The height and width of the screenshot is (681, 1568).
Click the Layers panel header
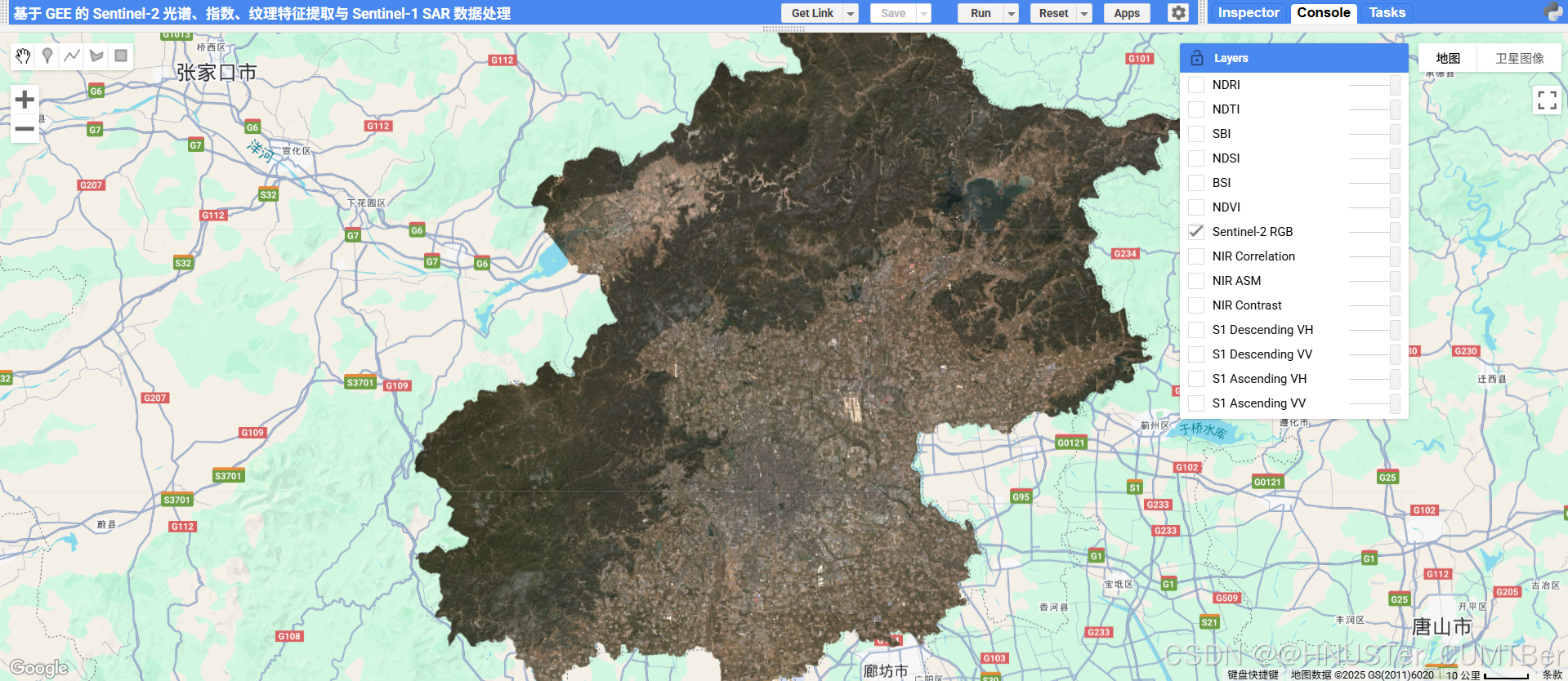pyautogui.click(x=1293, y=58)
